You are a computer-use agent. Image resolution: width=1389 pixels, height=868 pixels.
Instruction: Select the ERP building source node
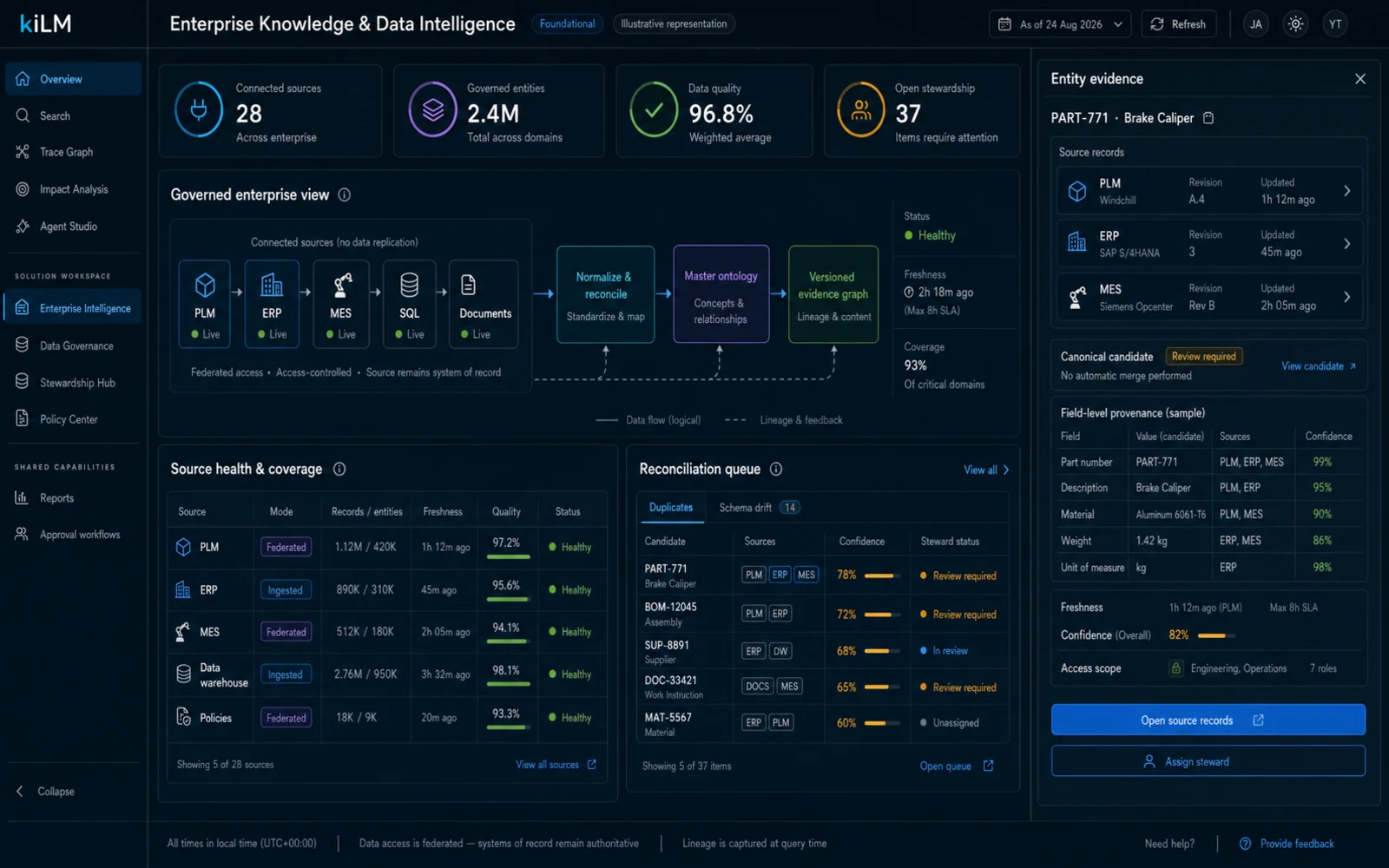[x=272, y=304]
